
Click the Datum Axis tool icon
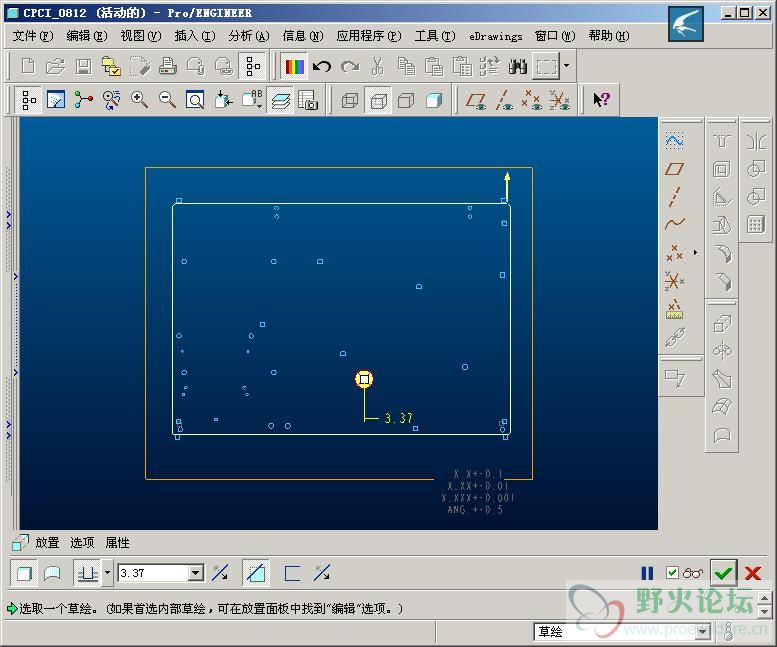pos(675,197)
